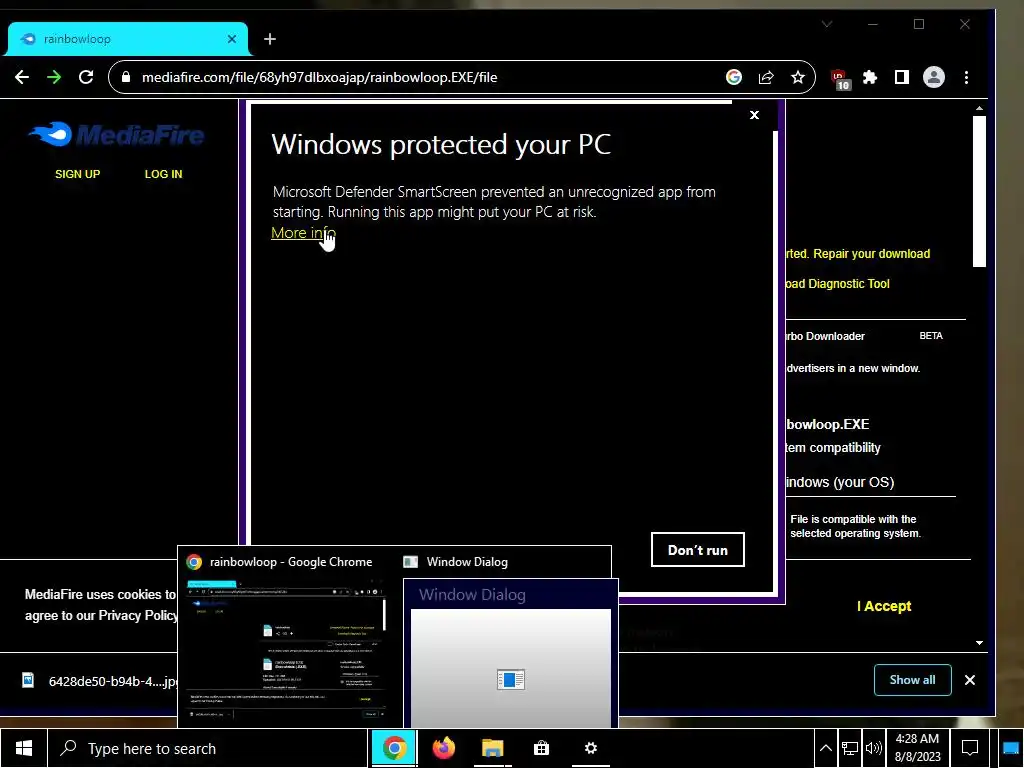
Task: Click the Don't run button
Action: pyautogui.click(x=697, y=550)
